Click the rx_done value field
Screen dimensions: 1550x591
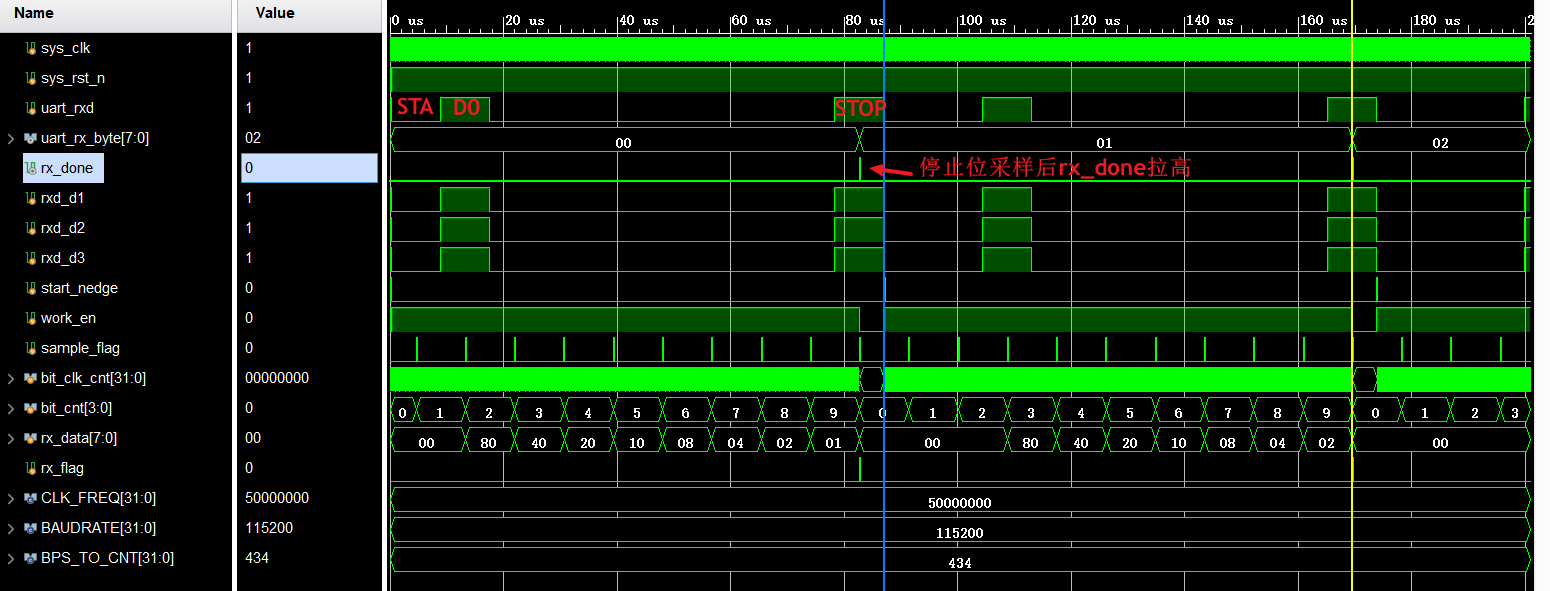click(309, 168)
